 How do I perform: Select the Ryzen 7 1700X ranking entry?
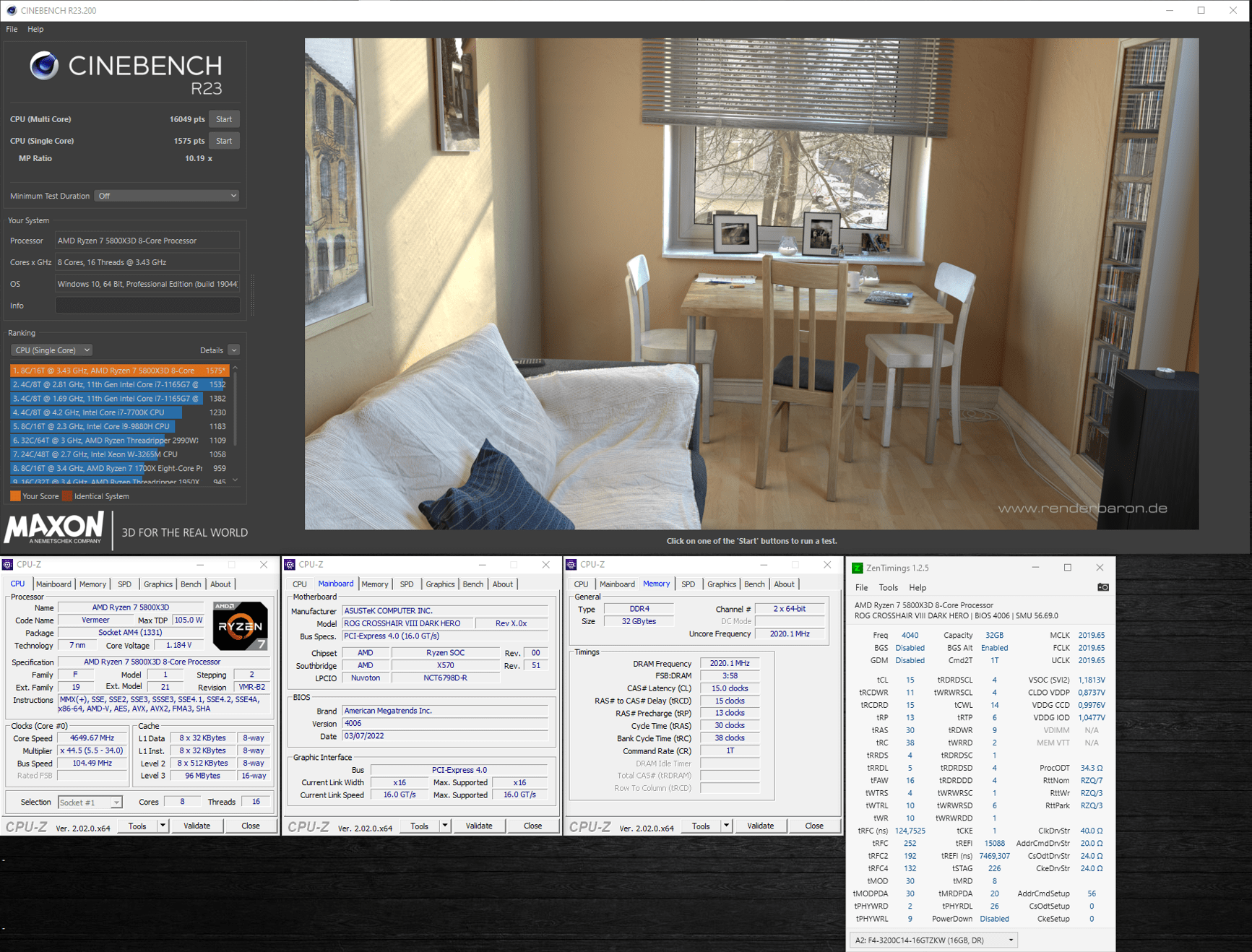[x=119, y=468]
